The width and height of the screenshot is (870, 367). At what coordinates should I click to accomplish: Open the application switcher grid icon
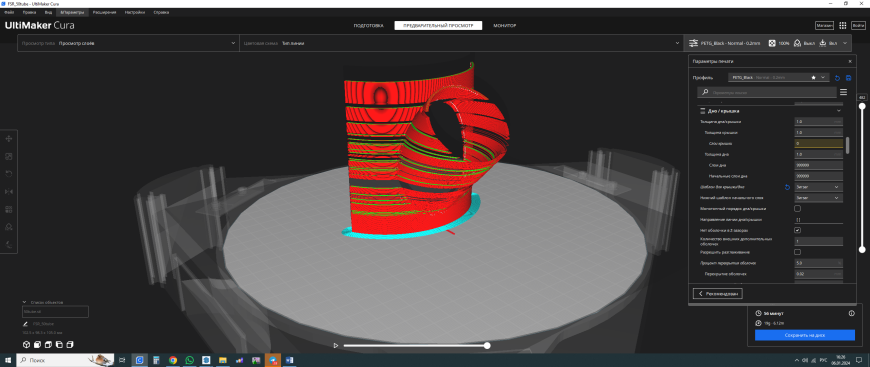click(843, 26)
